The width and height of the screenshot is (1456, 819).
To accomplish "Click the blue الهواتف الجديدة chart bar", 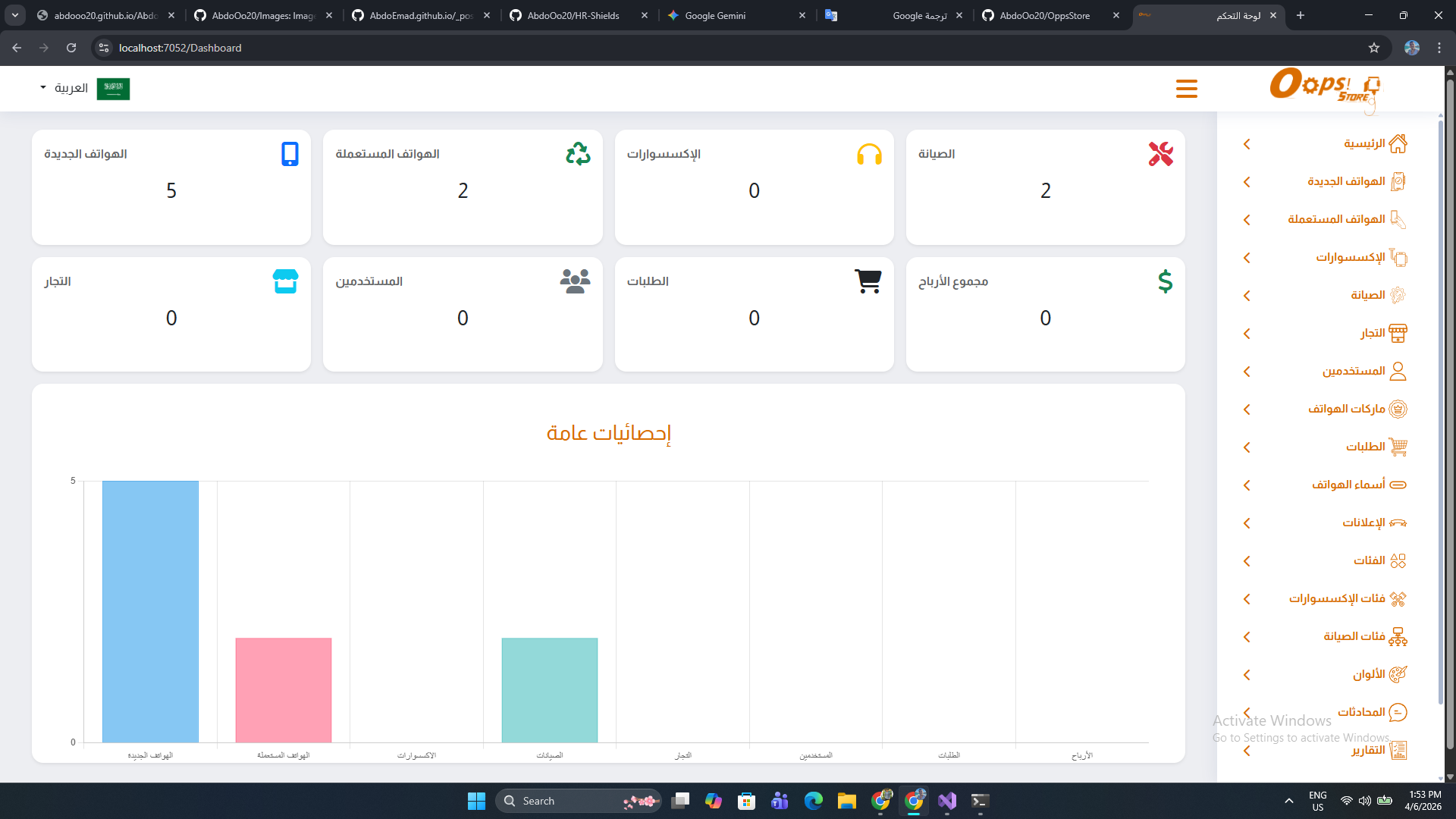I will point(150,610).
